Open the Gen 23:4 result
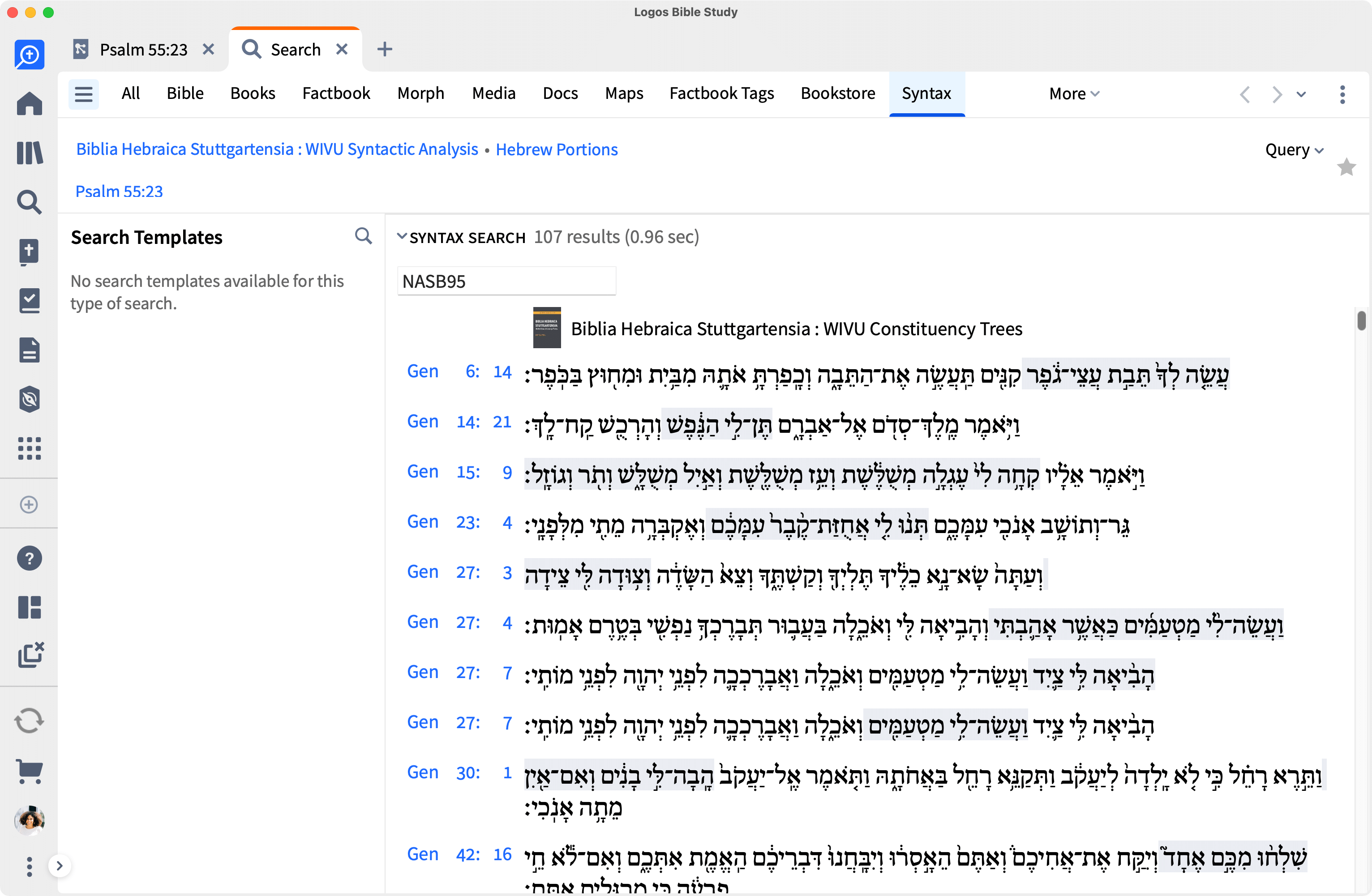This screenshot has width=1372, height=896. pyautogui.click(x=459, y=522)
